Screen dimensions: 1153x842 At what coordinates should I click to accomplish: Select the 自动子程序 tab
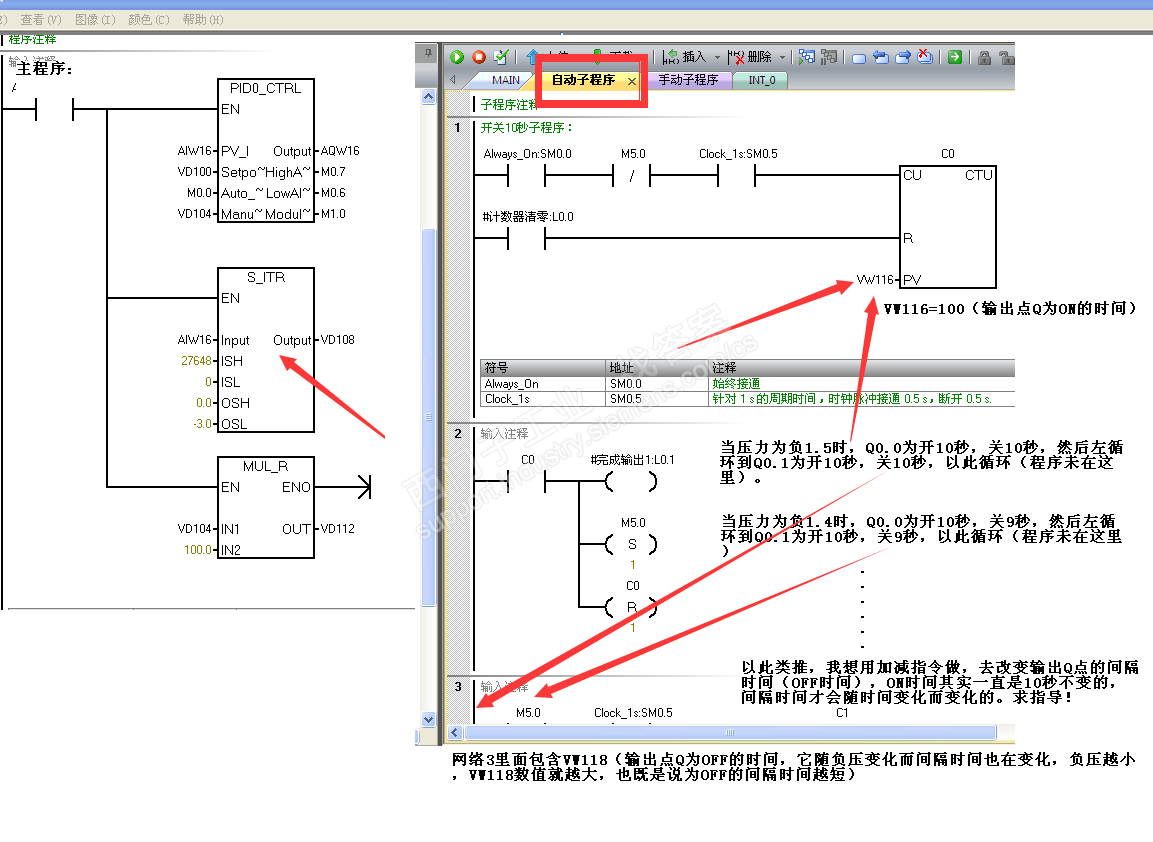tap(583, 80)
